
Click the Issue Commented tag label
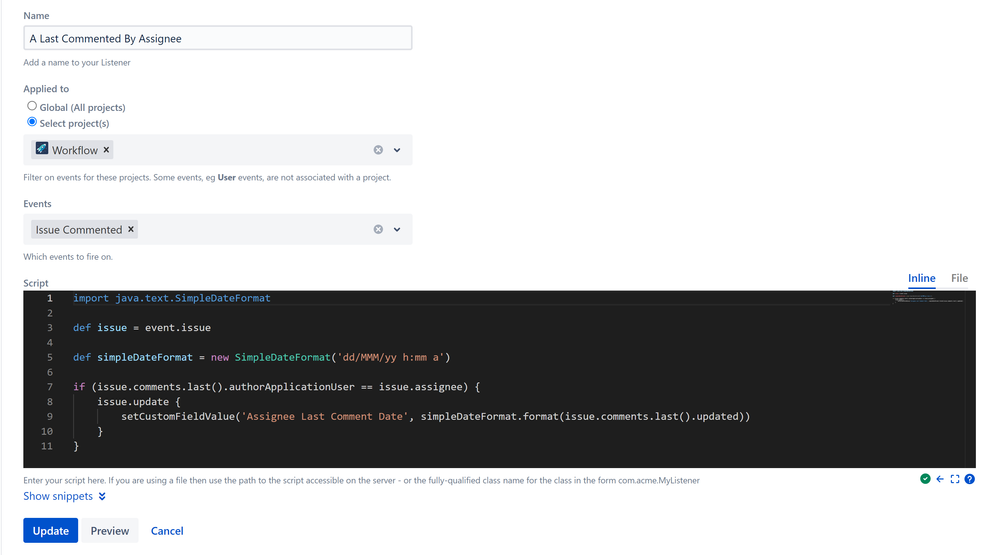point(79,230)
